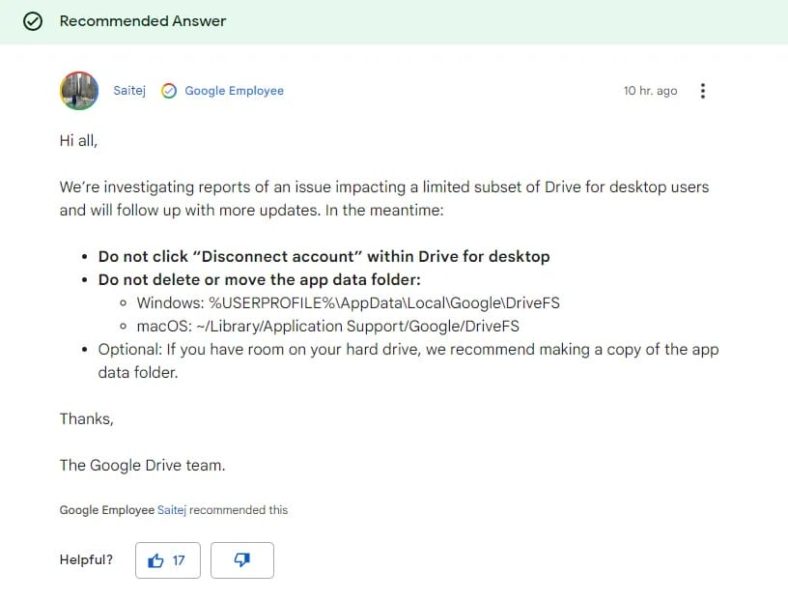Click the 'Do not delete or move' bullet

click(259, 280)
